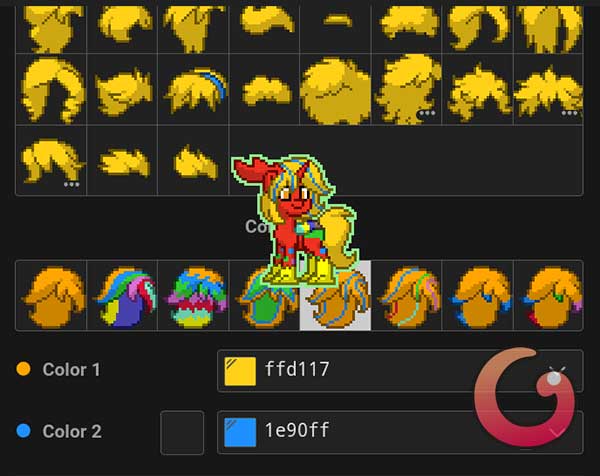Select the small two-bump mane style
The height and width of the screenshot is (476, 600).
coord(264,90)
